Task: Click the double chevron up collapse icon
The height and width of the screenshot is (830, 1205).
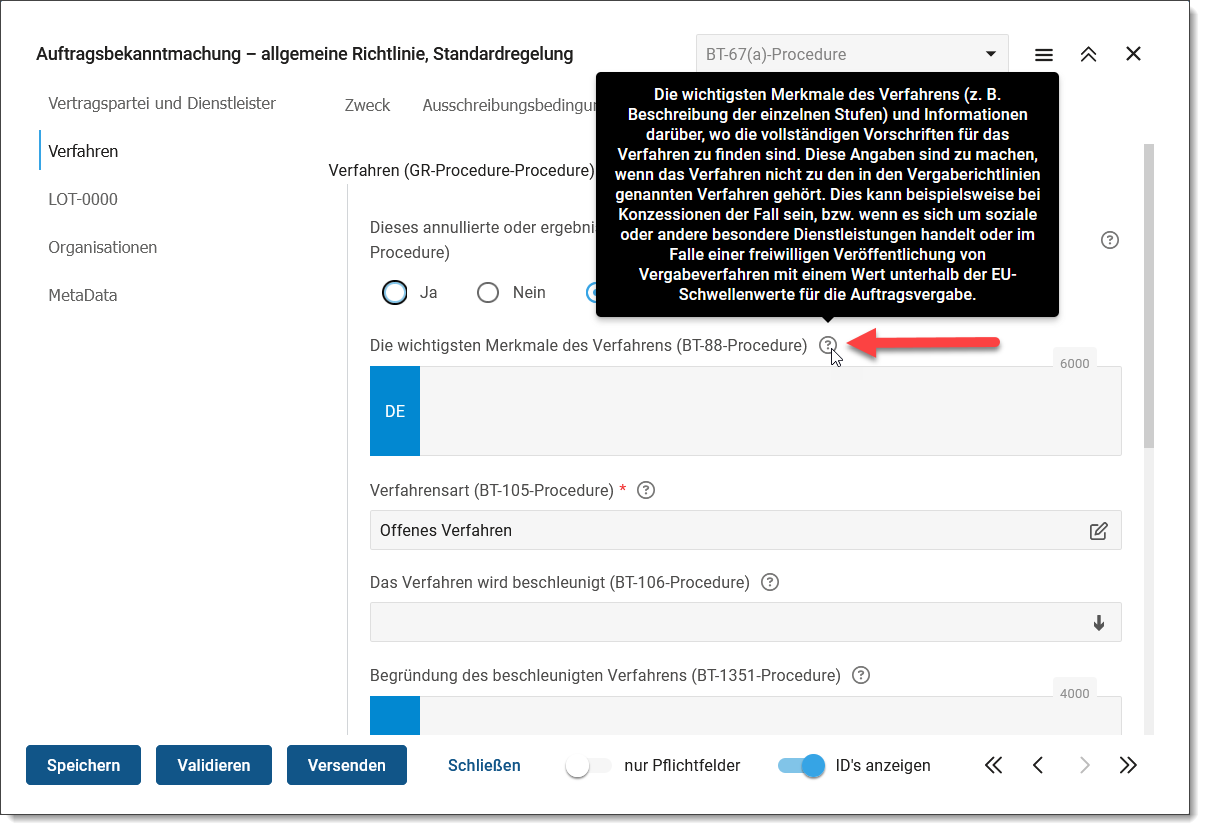Action: click(1088, 55)
